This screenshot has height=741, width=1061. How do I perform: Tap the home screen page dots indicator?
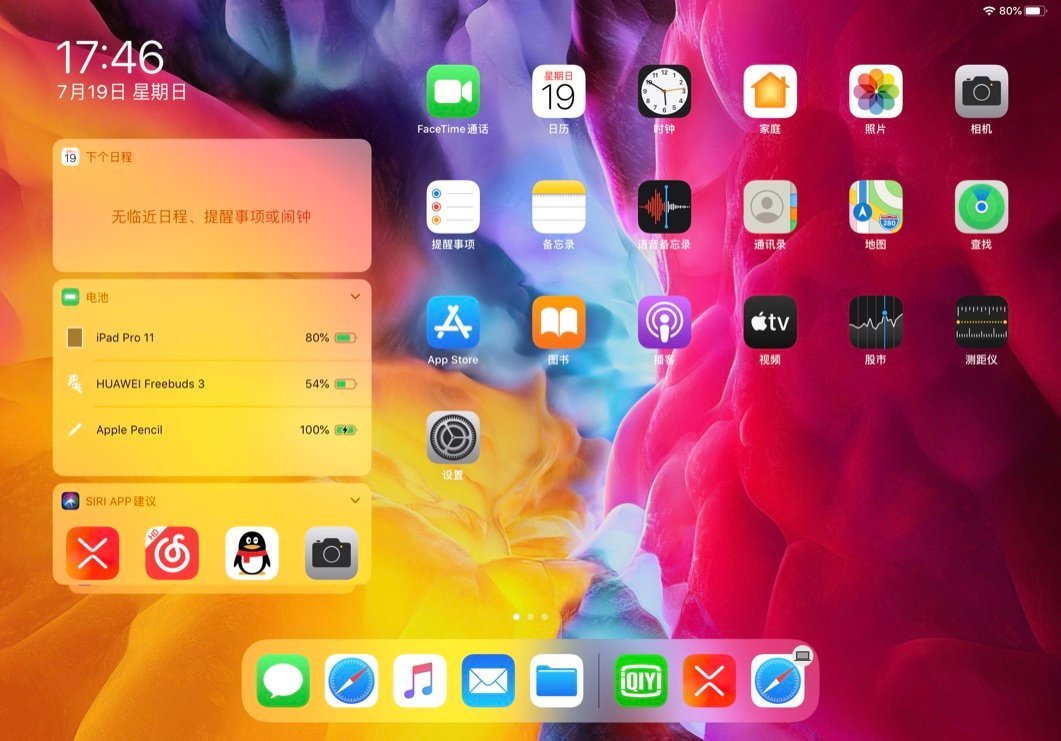tap(530, 616)
